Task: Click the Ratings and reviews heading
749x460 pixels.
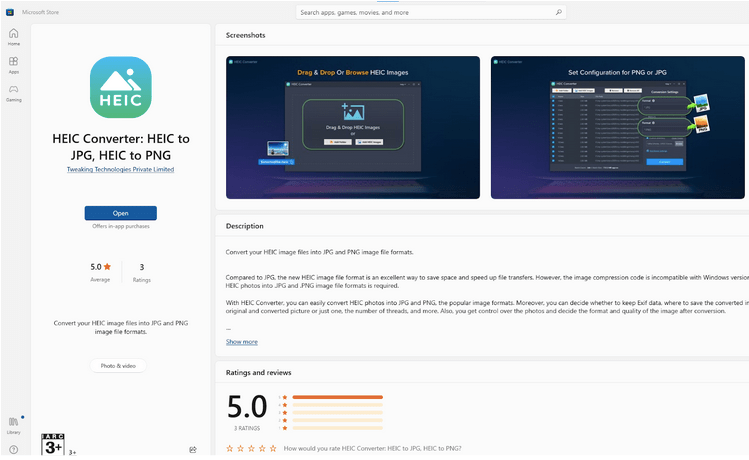Action: [258, 372]
